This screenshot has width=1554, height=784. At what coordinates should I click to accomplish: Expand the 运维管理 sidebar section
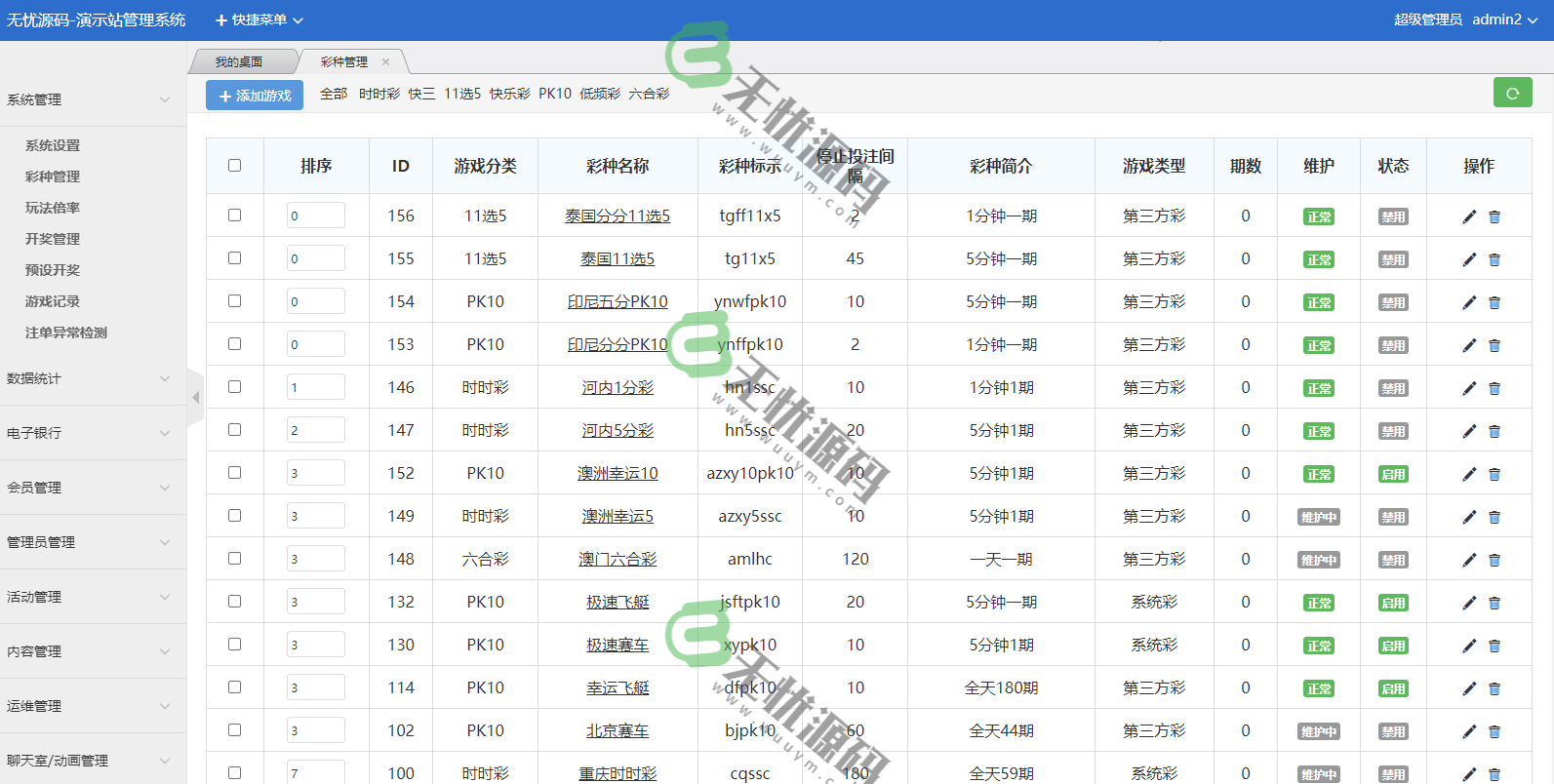tap(93, 706)
